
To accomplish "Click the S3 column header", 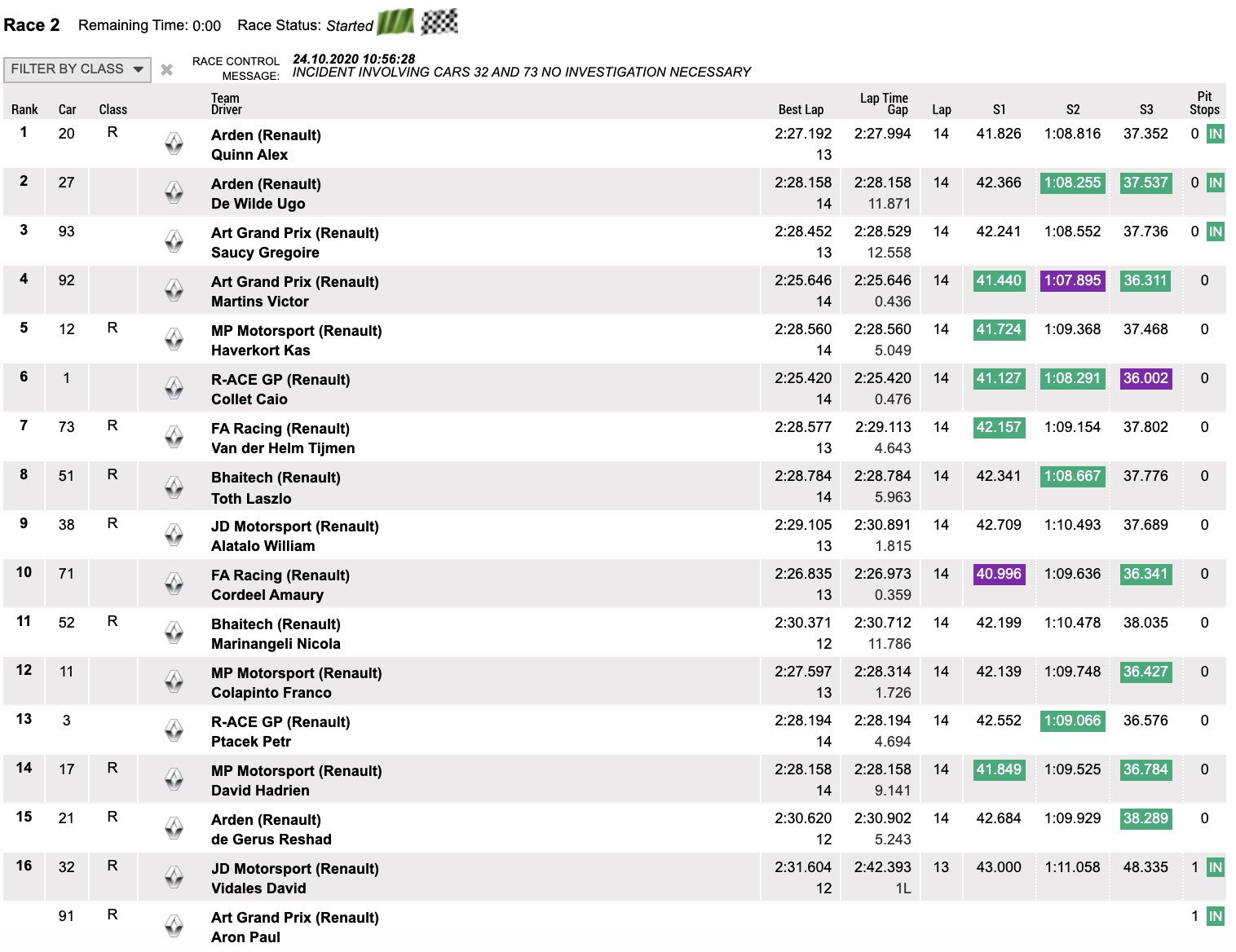I will click(x=1146, y=109).
